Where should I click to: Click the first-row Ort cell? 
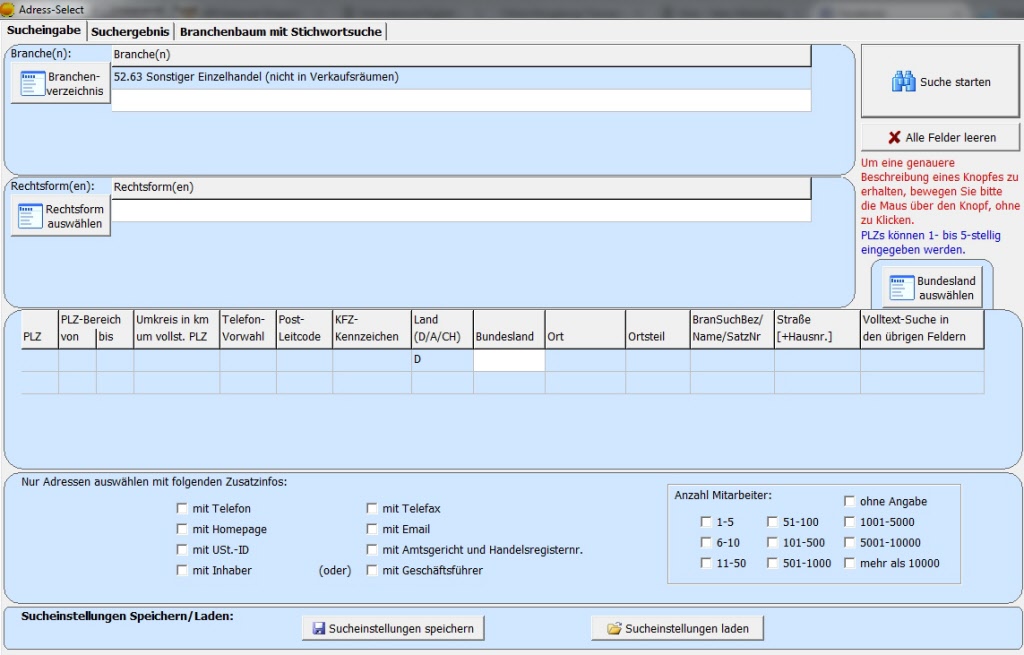(x=586, y=360)
